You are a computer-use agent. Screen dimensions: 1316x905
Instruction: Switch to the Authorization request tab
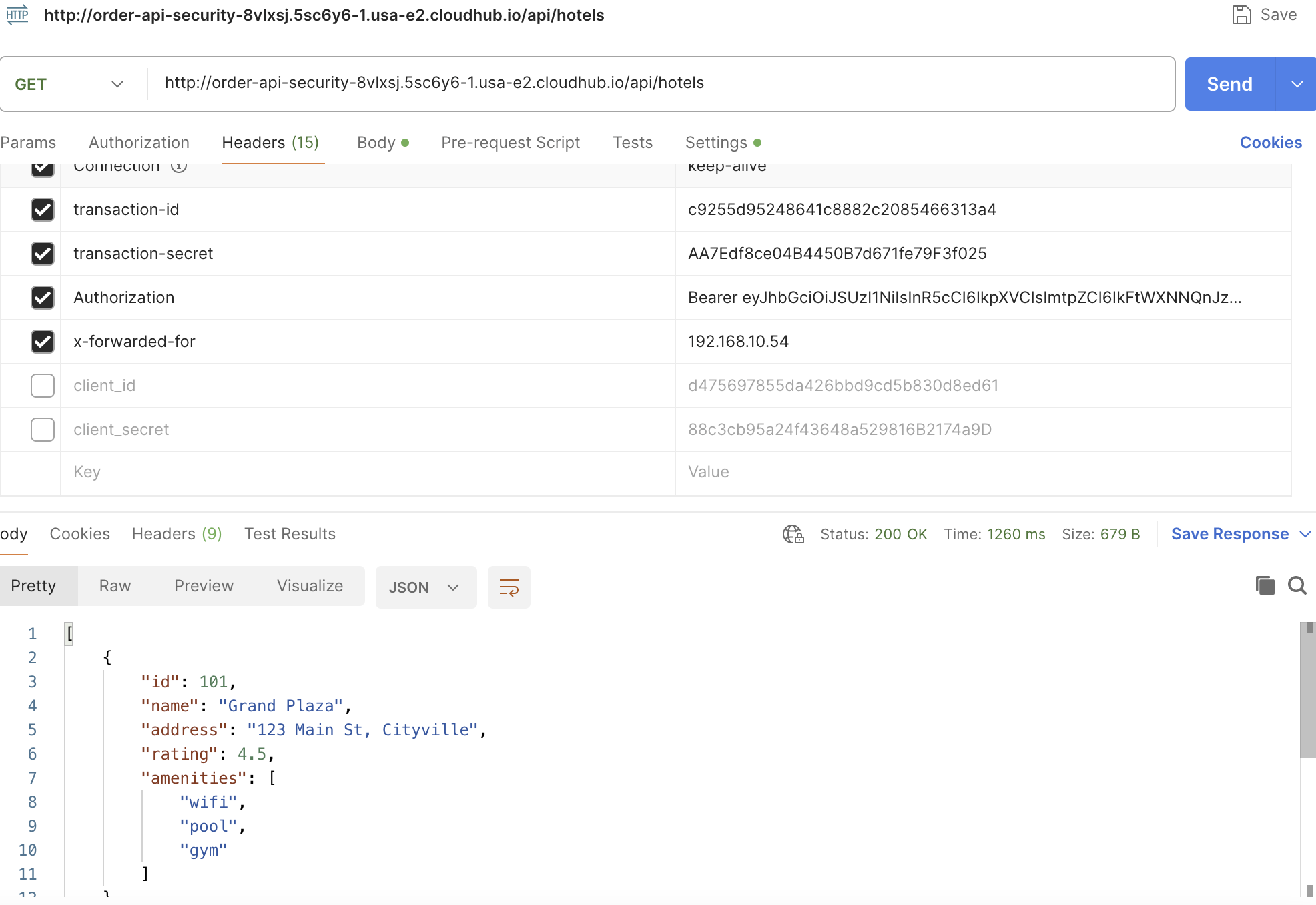pos(139,143)
